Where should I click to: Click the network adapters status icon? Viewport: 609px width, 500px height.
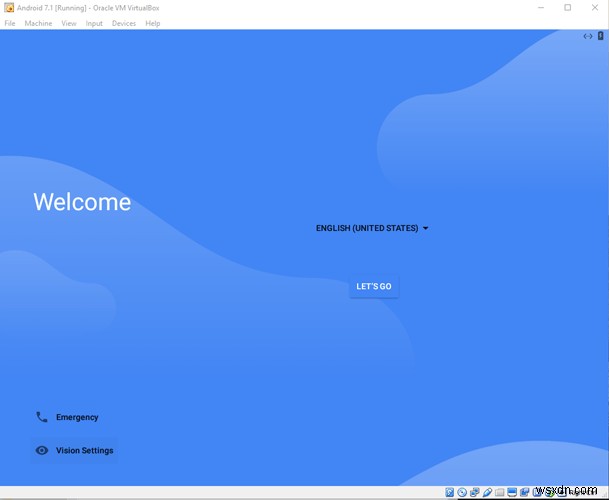pyautogui.click(x=475, y=492)
